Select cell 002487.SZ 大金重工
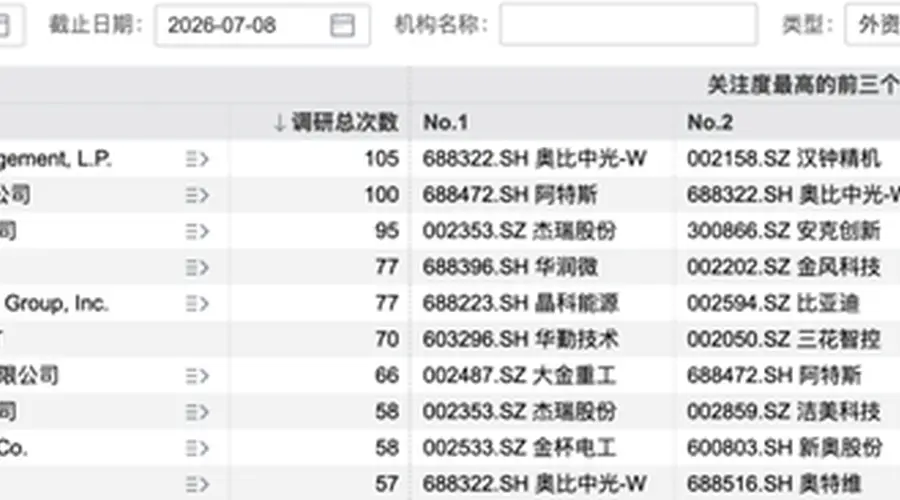Screen dimensions: 900x500 pyautogui.click(x=519, y=375)
